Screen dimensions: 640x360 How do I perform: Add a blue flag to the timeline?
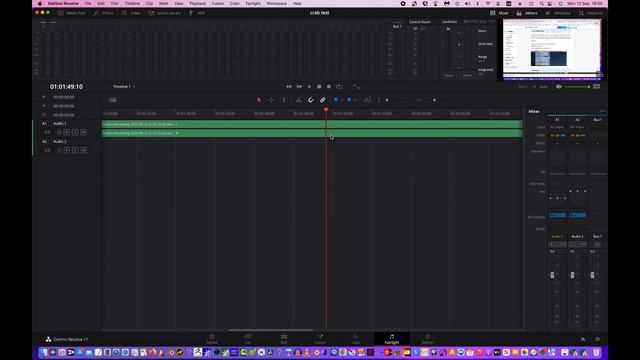336,100
